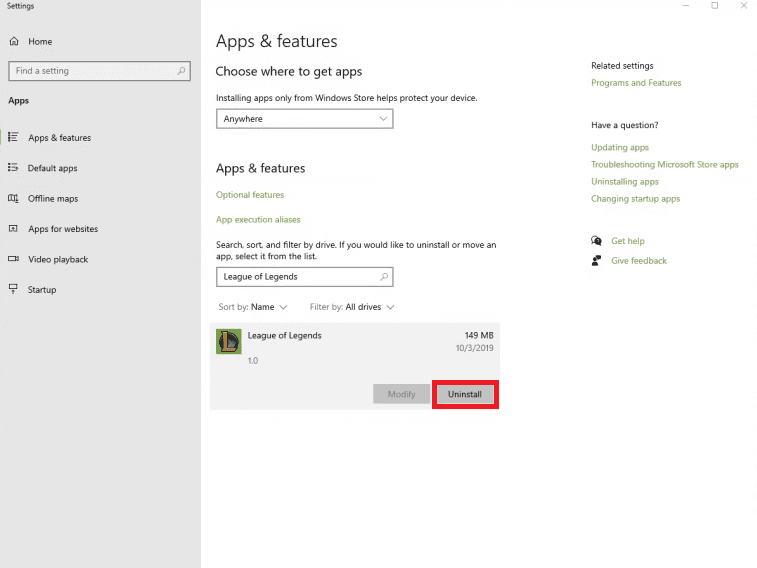Click the Default apps sidebar icon
757x568 pixels.
14,167
